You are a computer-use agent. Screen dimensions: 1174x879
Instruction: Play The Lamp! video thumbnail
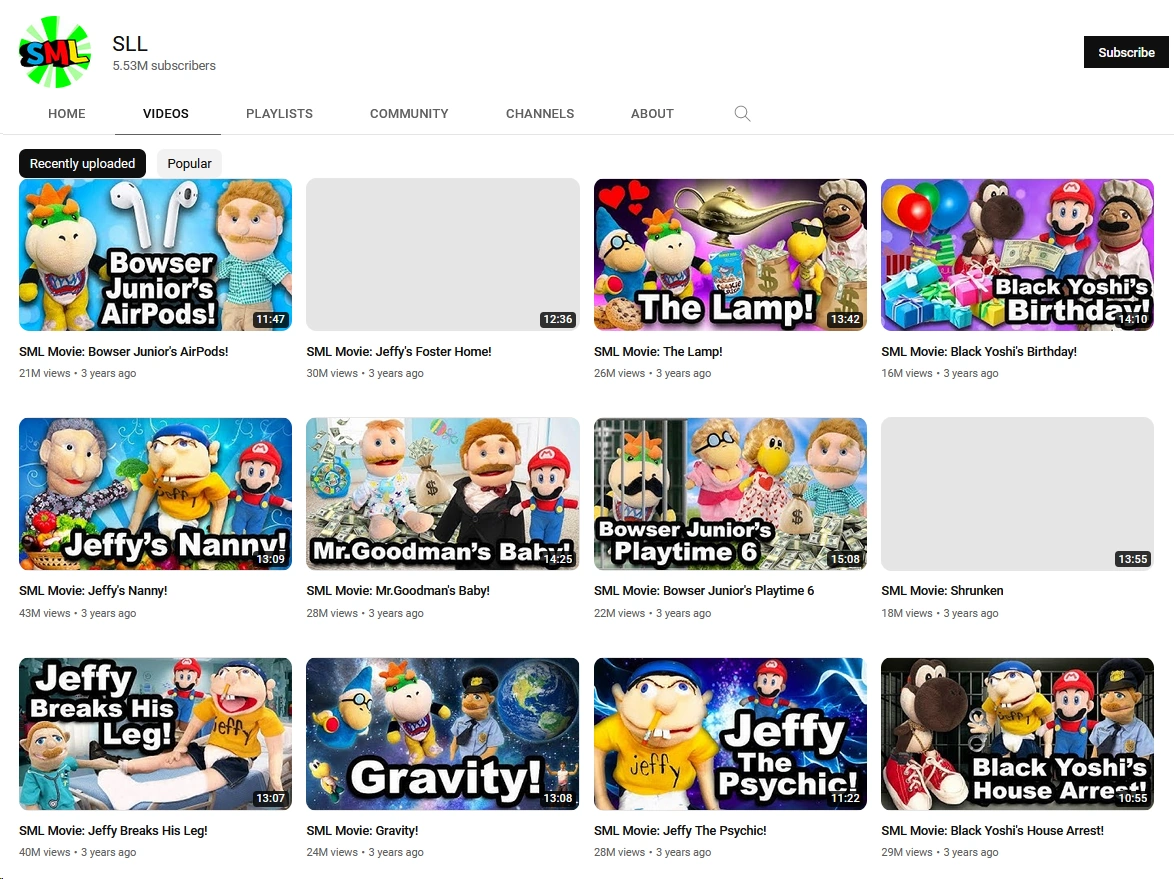(730, 255)
